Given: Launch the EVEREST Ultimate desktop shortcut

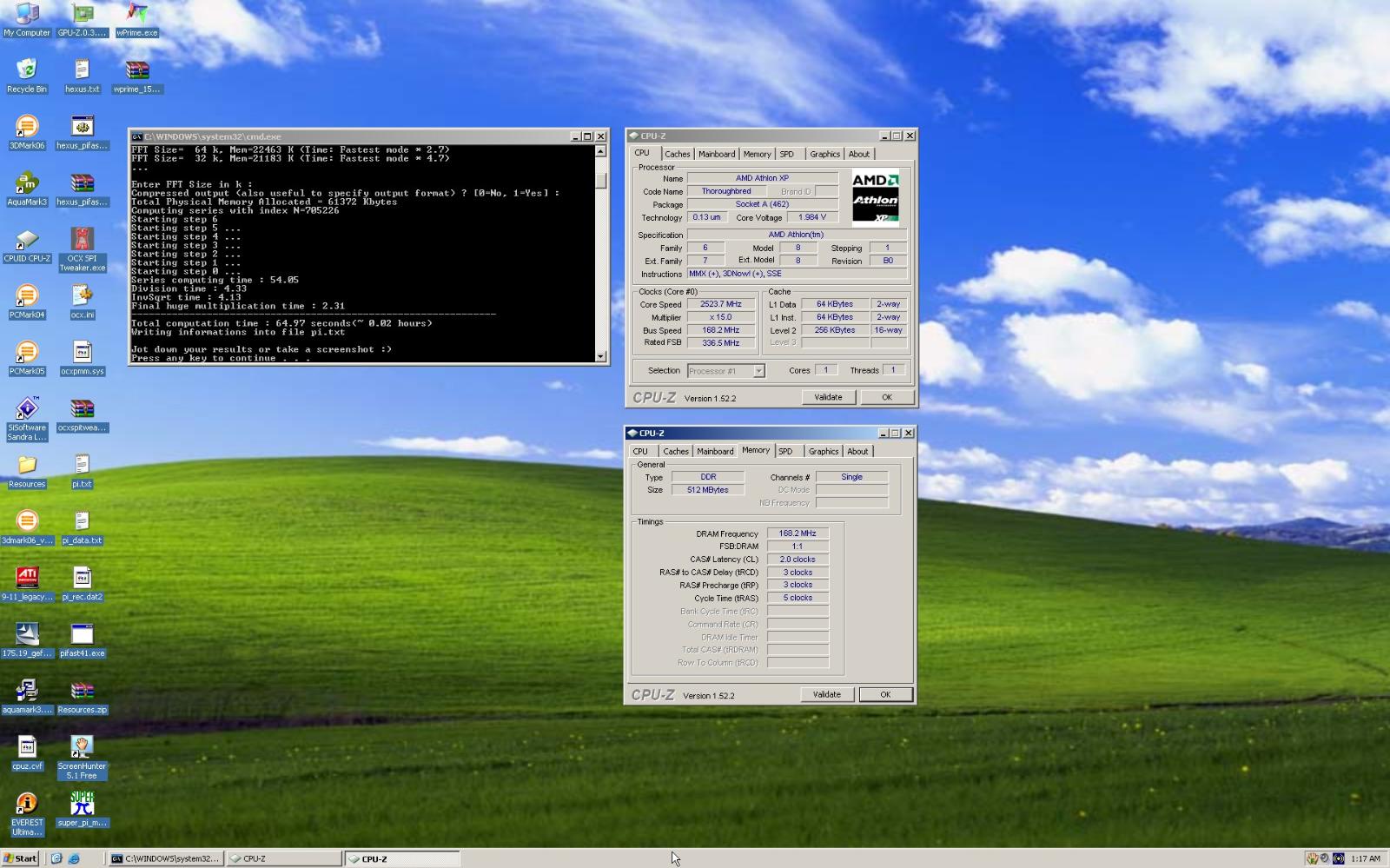Looking at the screenshot, I should pos(27,815).
